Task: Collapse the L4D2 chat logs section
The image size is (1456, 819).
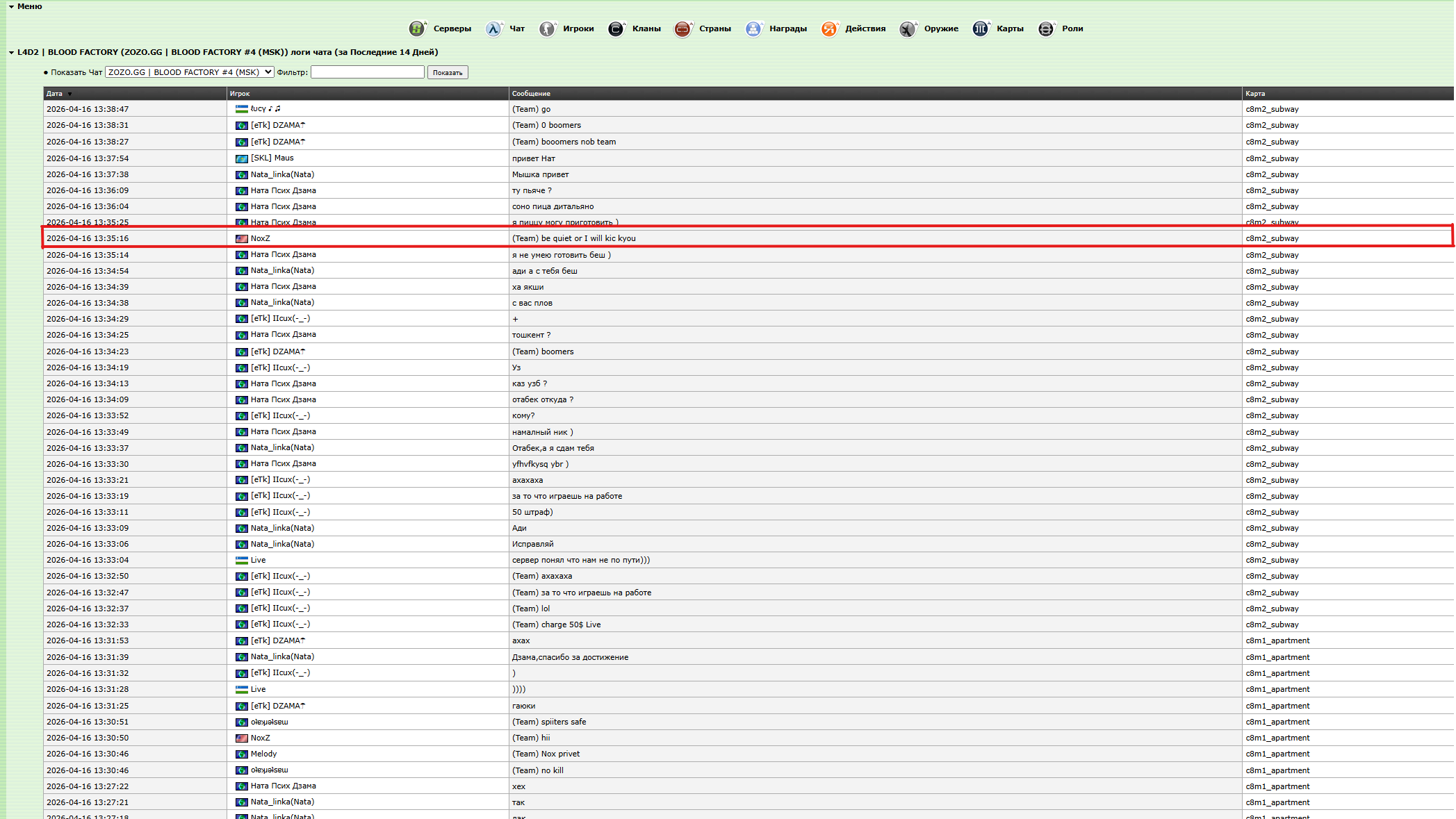Action: pyautogui.click(x=12, y=53)
